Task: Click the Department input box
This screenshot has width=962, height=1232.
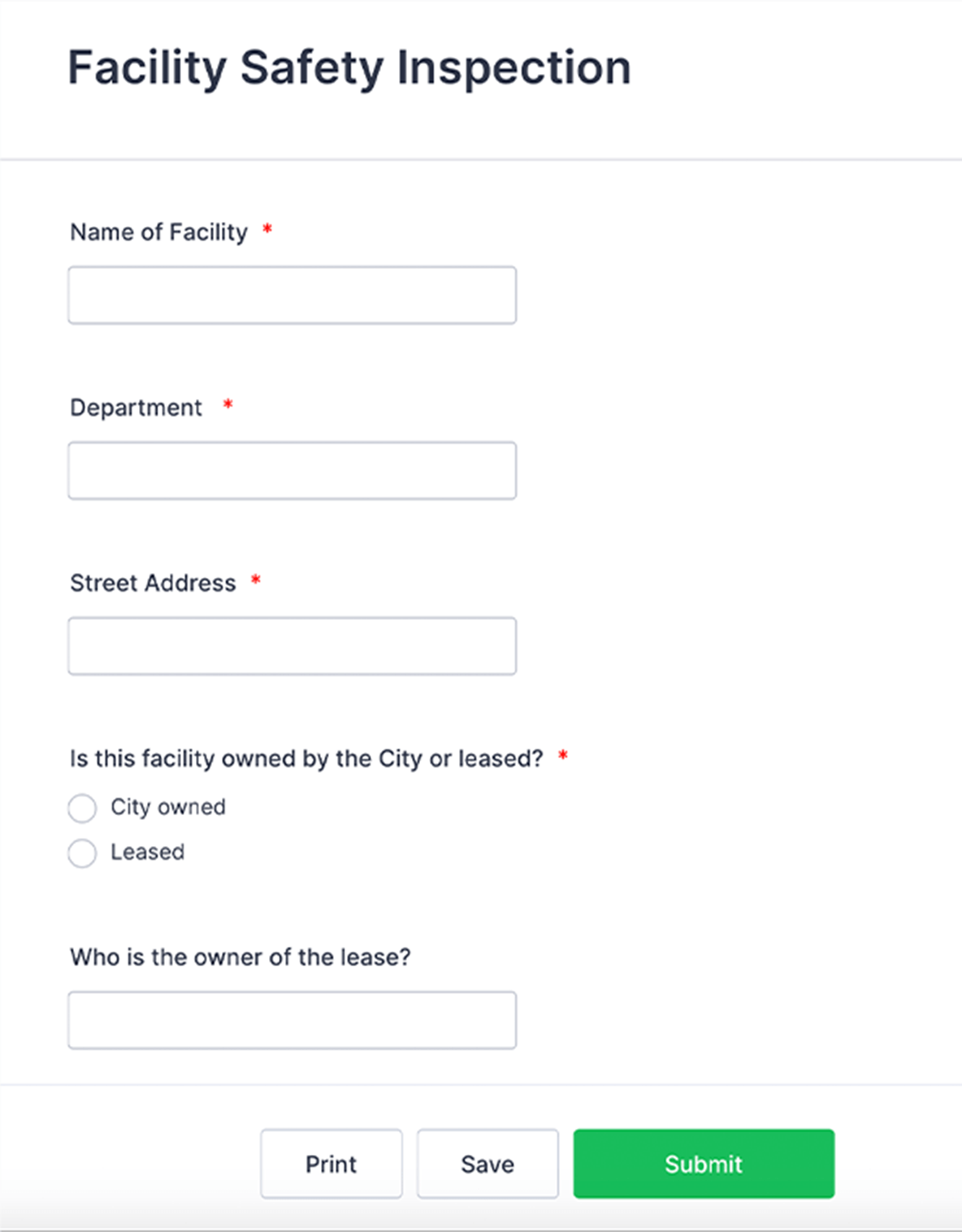Action: (292, 470)
